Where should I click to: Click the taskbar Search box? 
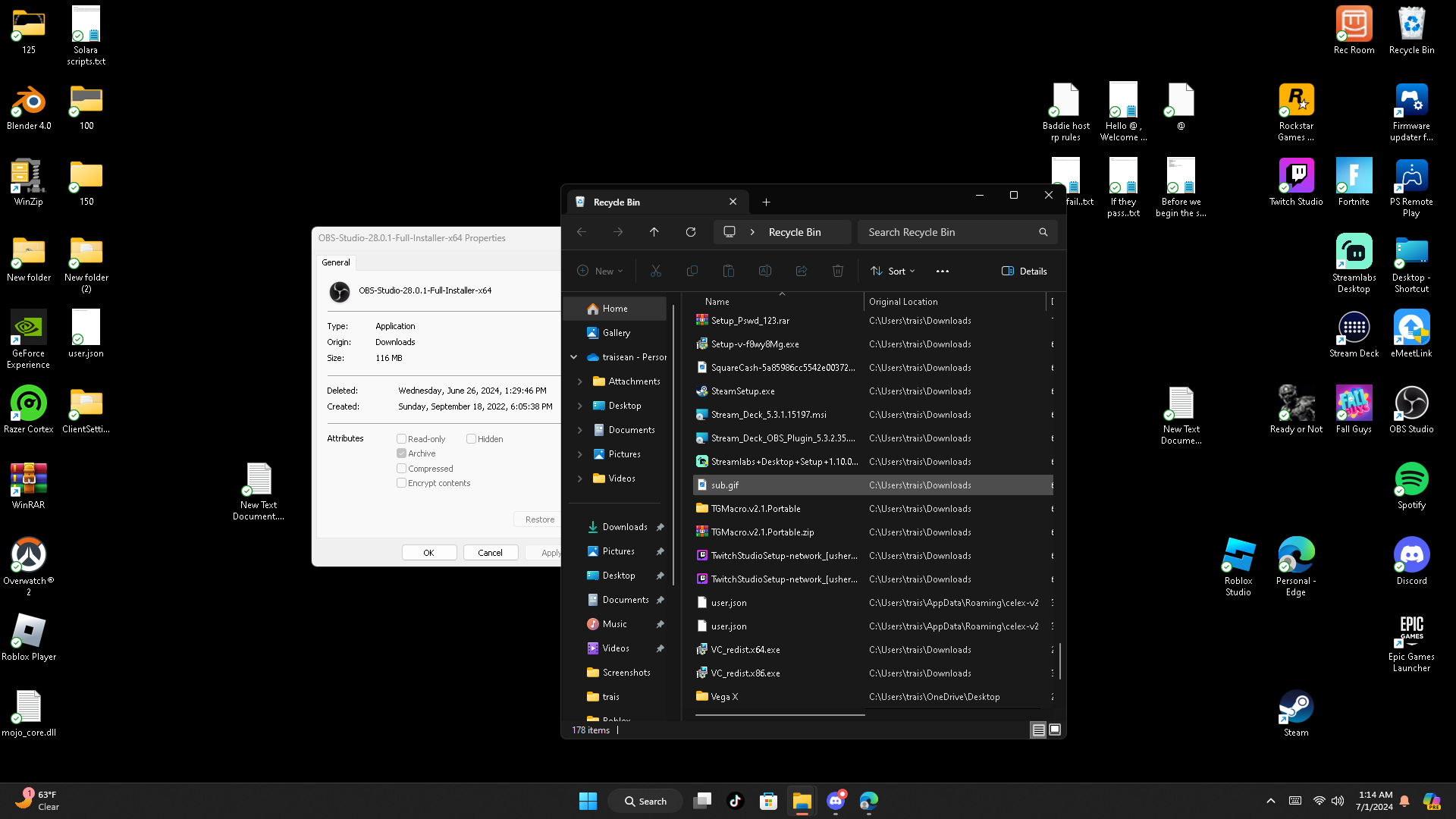pyautogui.click(x=646, y=801)
